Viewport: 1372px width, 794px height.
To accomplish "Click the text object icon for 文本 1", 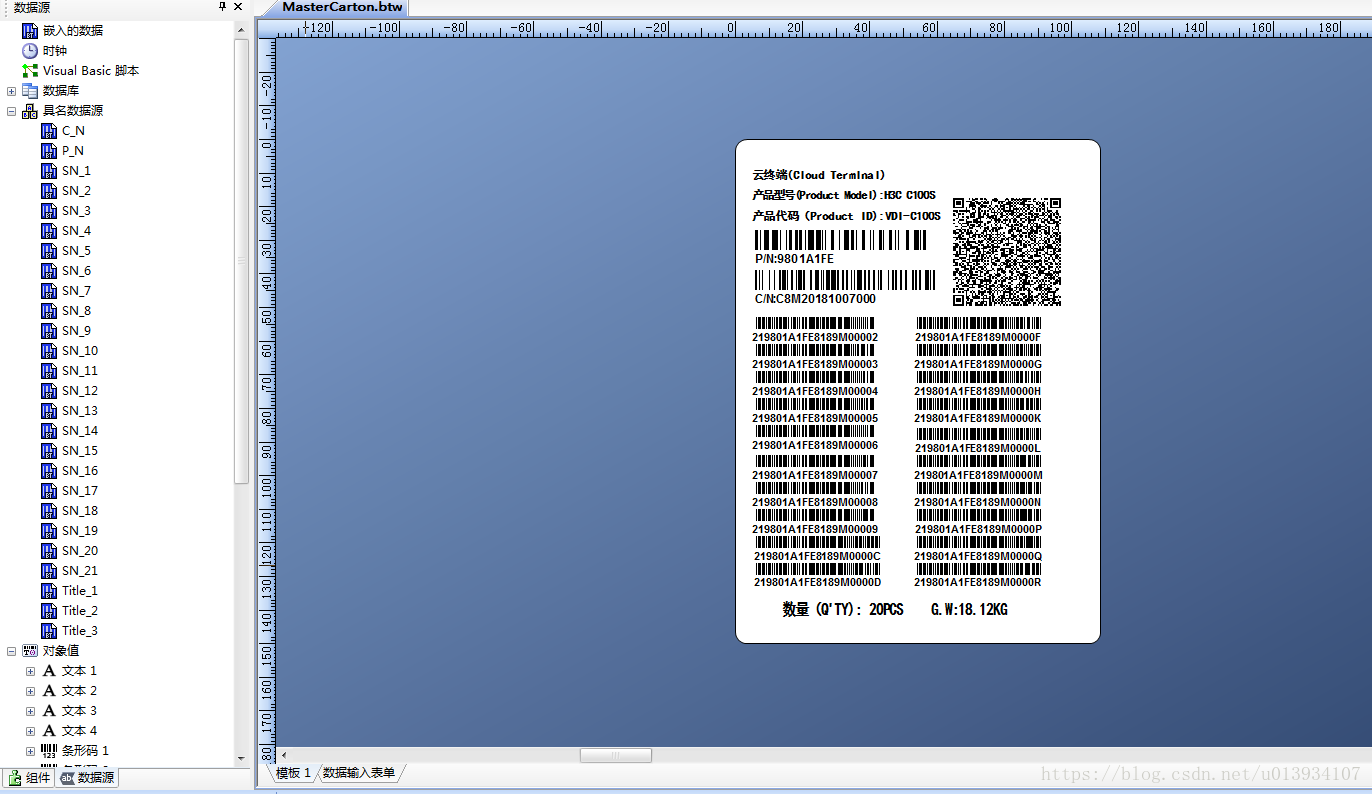I will click(x=49, y=671).
